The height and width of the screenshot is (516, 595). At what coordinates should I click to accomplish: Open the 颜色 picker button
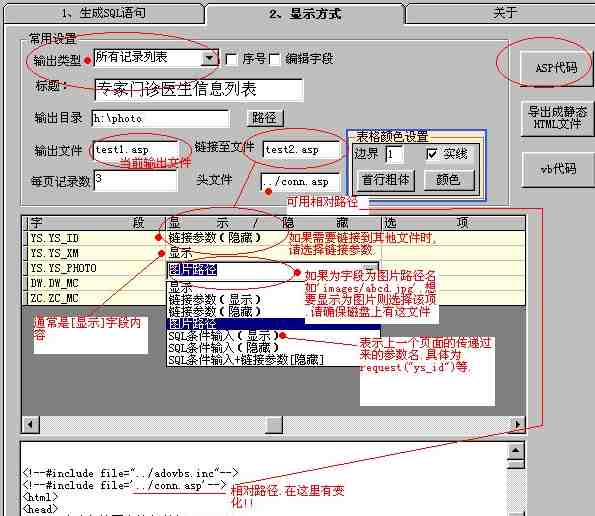pyautogui.click(x=449, y=179)
